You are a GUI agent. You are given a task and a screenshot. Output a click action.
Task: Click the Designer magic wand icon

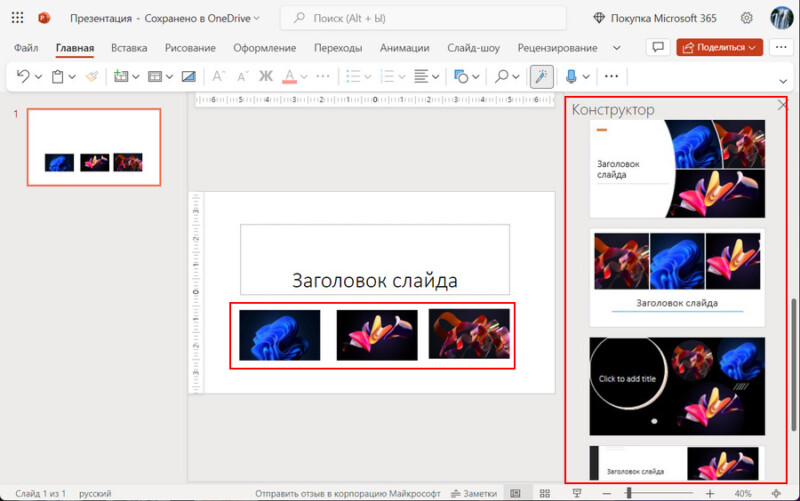point(541,77)
